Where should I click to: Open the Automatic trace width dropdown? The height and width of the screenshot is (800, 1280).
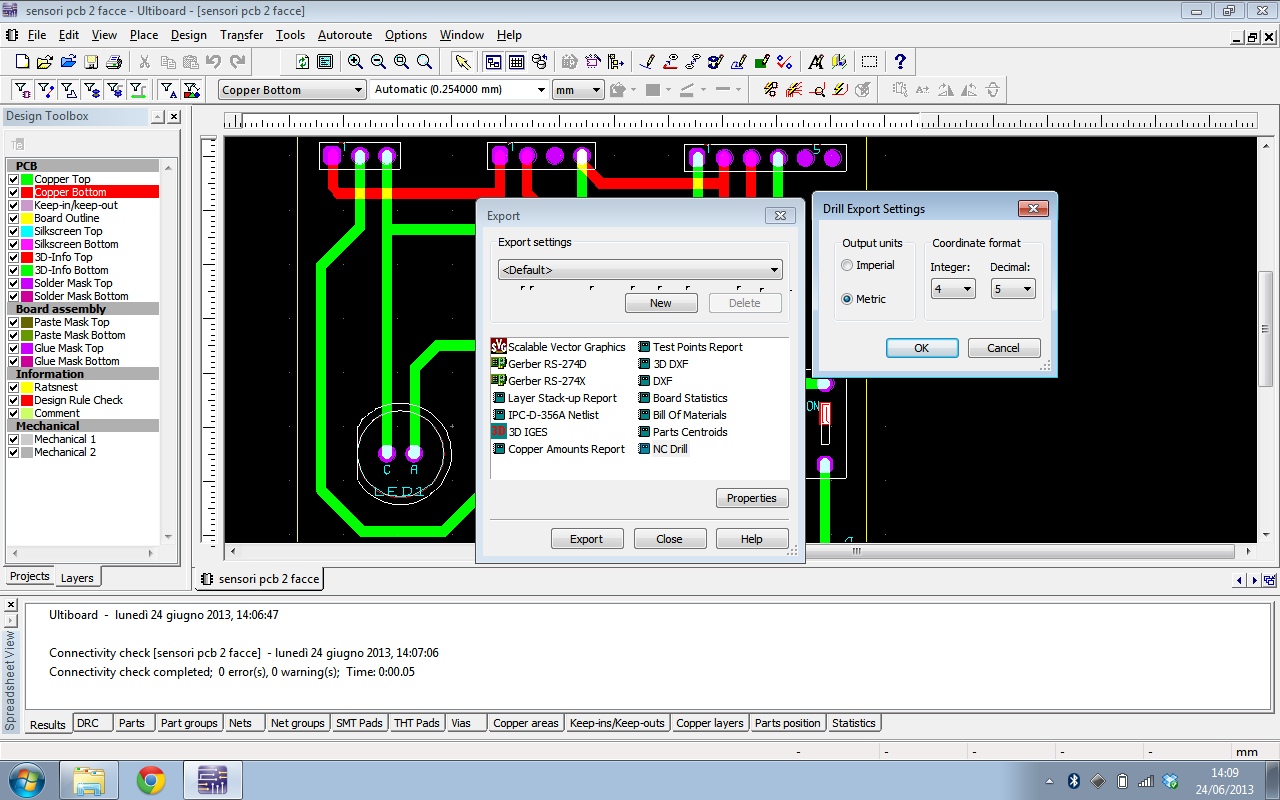tap(458, 90)
